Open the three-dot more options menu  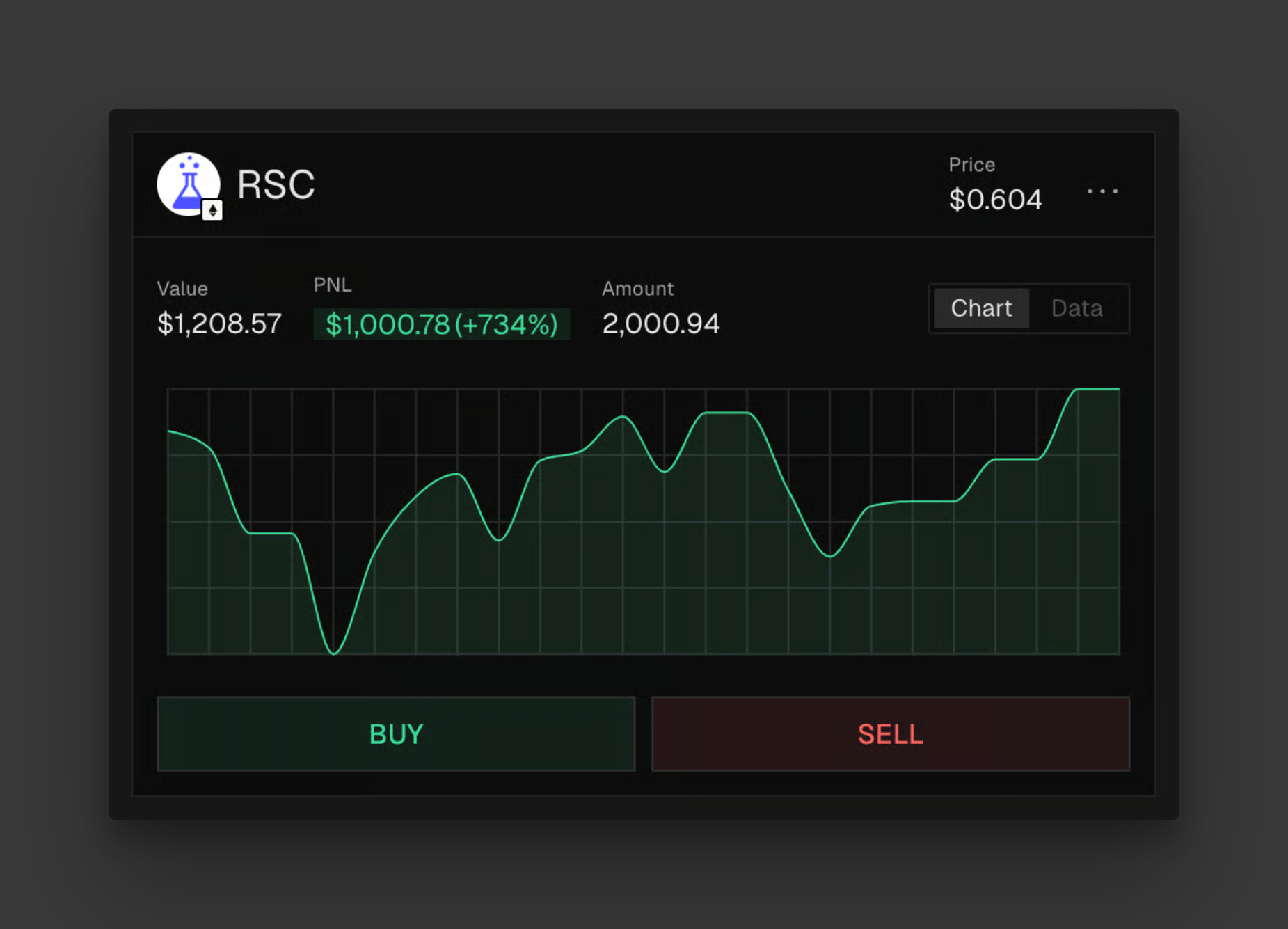click(x=1102, y=191)
